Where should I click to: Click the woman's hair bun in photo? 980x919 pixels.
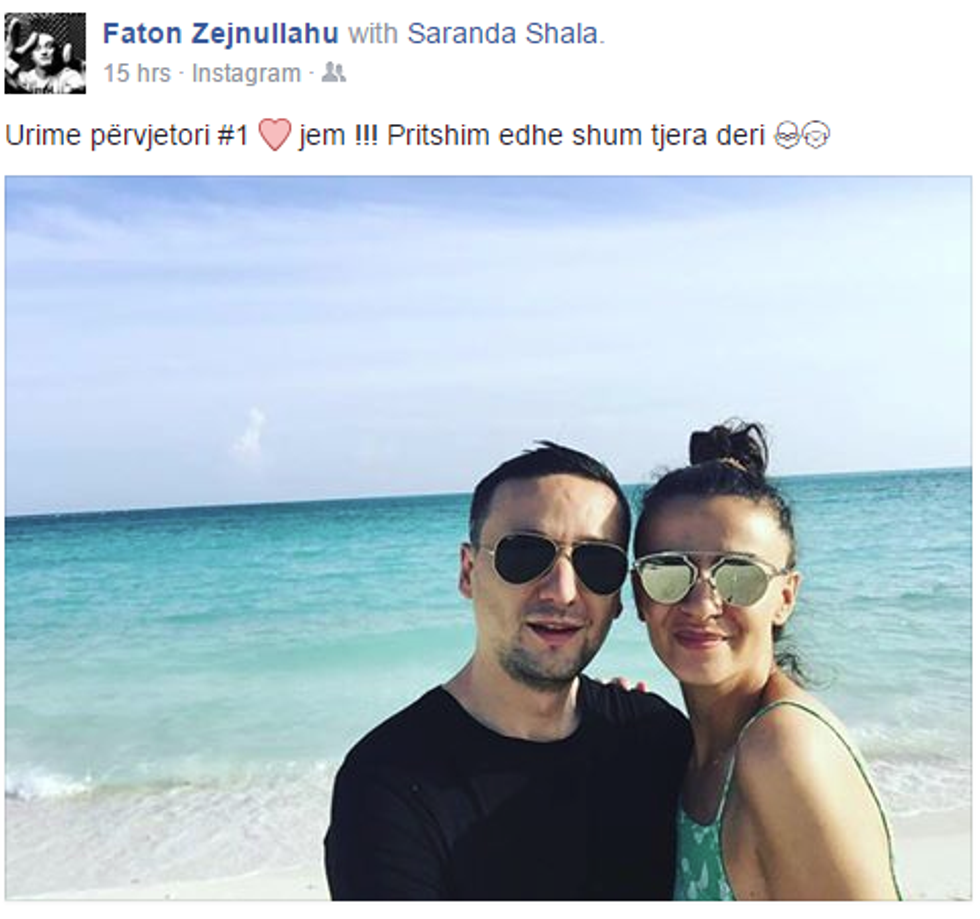[x=729, y=445]
